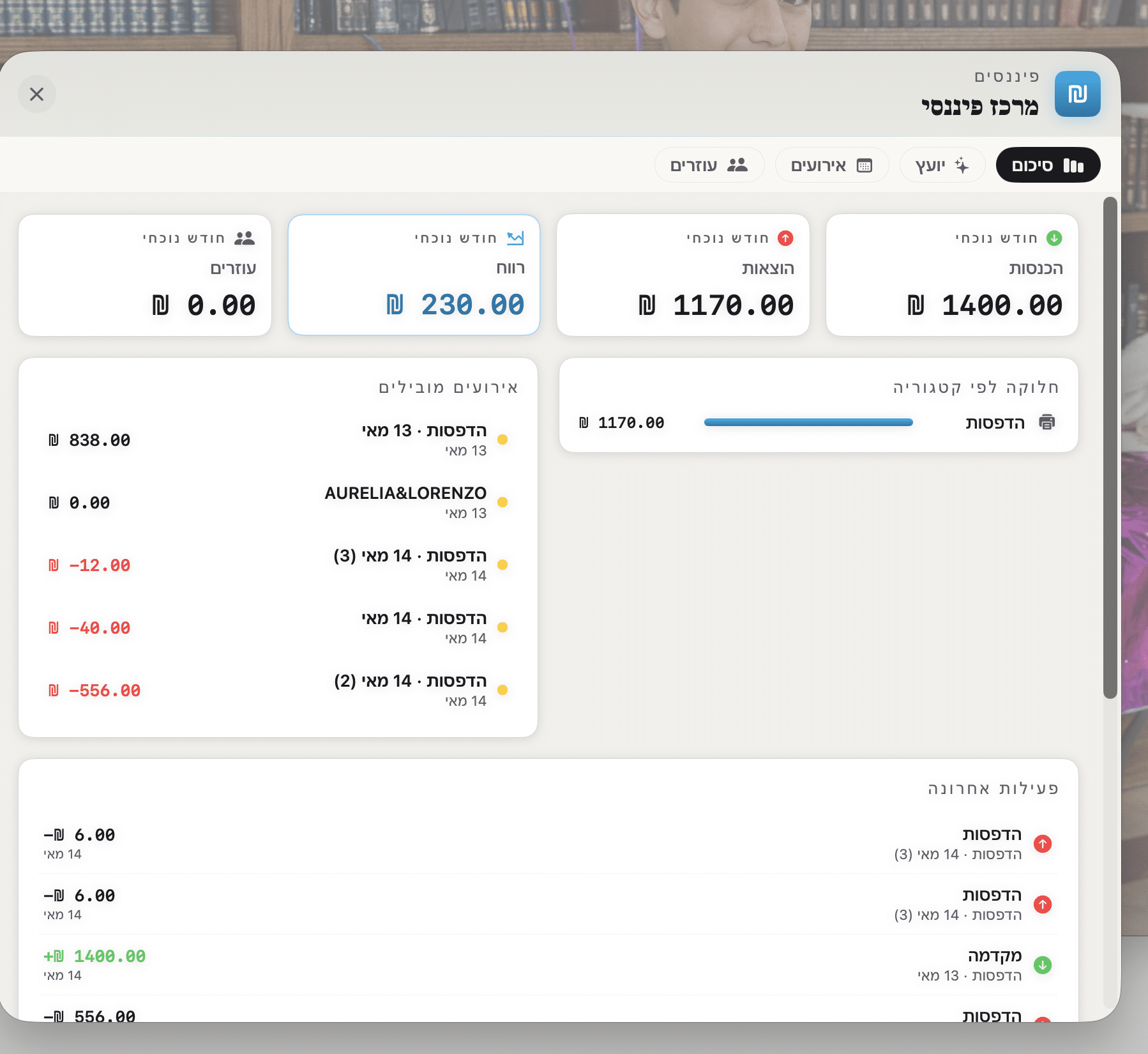Image resolution: width=1148 pixels, height=1054 pixels.
Task: Select the עוזרים 0.00 card
Action: (x=145, y=275)
